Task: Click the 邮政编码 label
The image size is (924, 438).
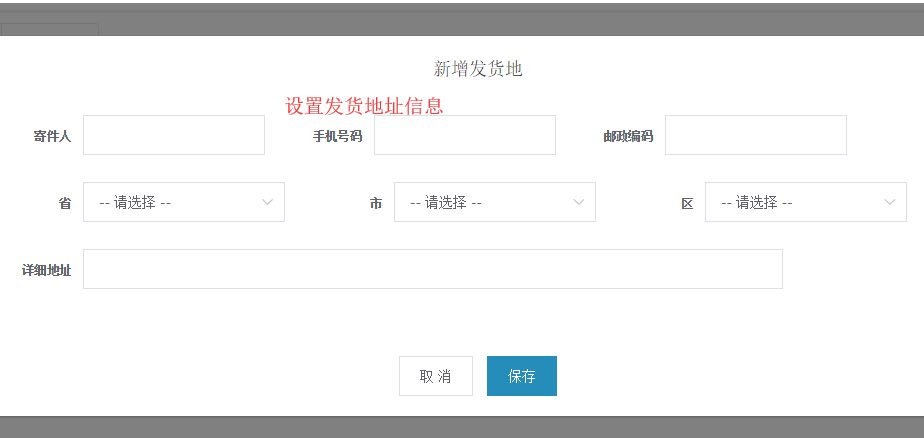Action: (628, 137)
